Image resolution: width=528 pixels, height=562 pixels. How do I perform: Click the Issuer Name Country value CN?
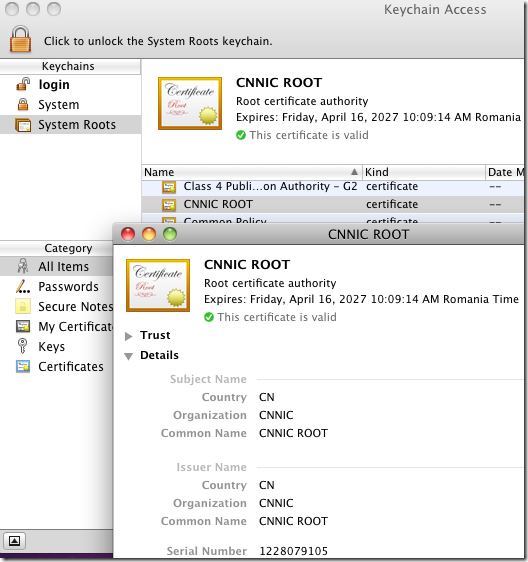pos(267,485)
